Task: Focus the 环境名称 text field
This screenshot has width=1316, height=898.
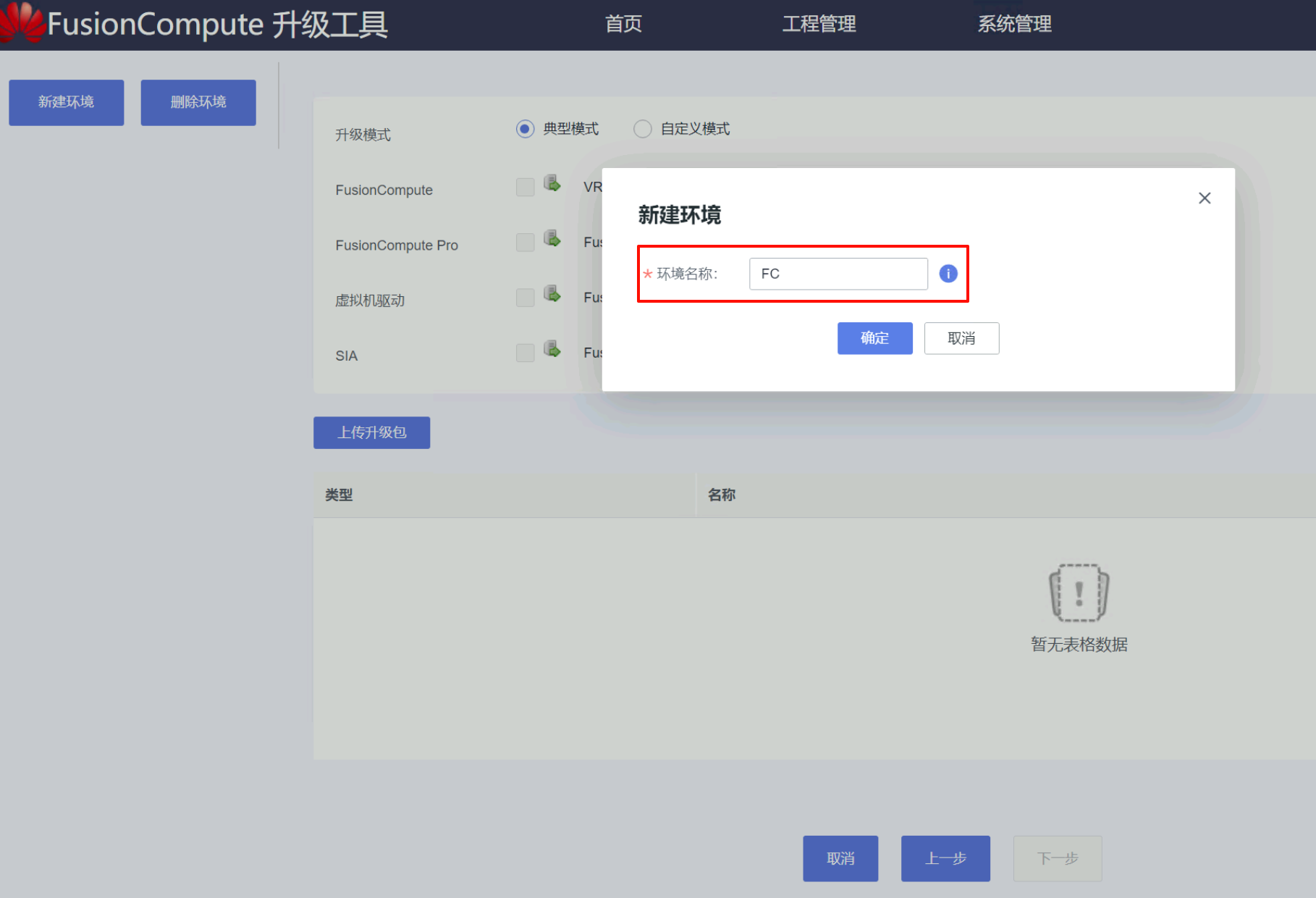Action: point(838,274)
